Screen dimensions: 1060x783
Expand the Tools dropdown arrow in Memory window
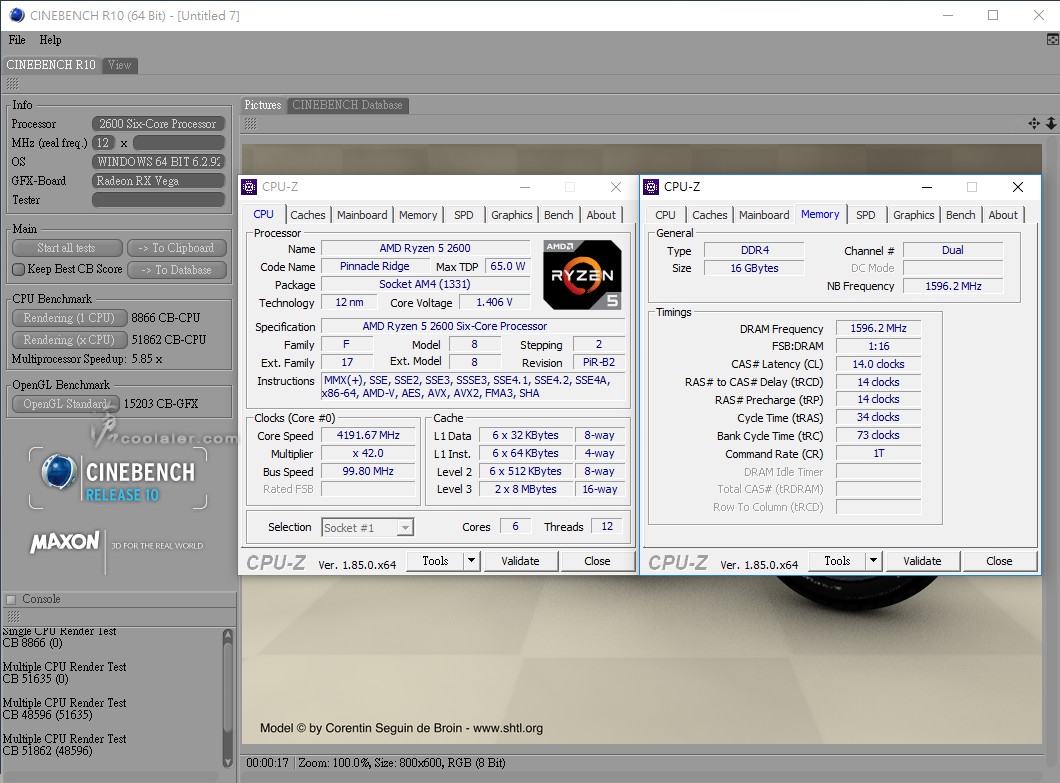click(x=873, y=561)
